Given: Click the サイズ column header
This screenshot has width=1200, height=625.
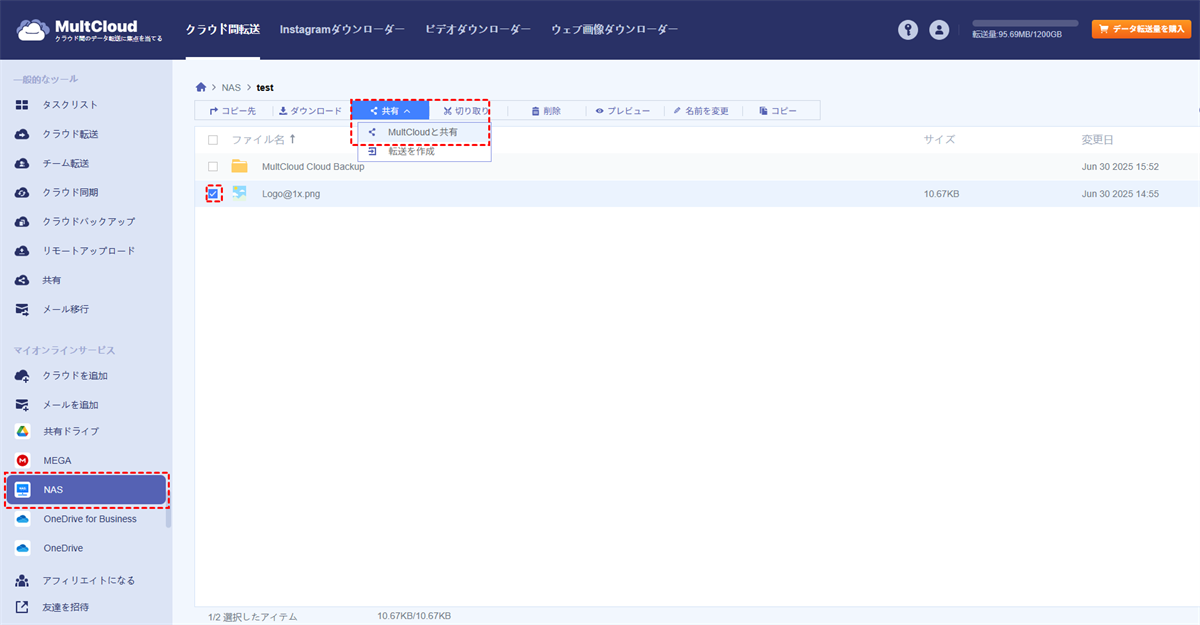Looking at the screenshot, I should click(939, 140).
